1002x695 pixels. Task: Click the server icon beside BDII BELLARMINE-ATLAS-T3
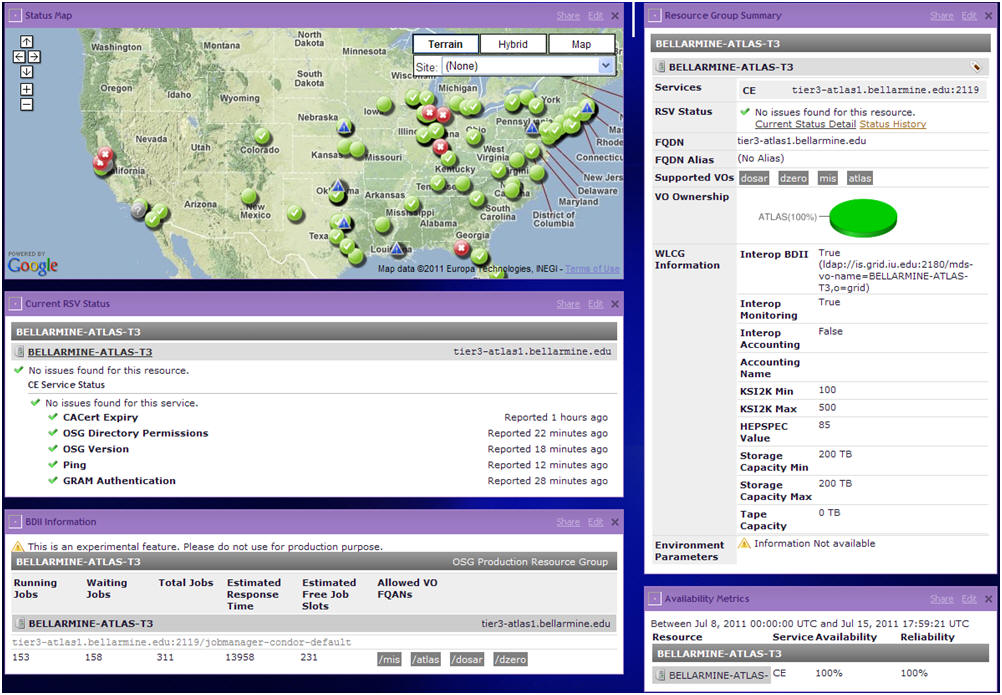point(20,623)
